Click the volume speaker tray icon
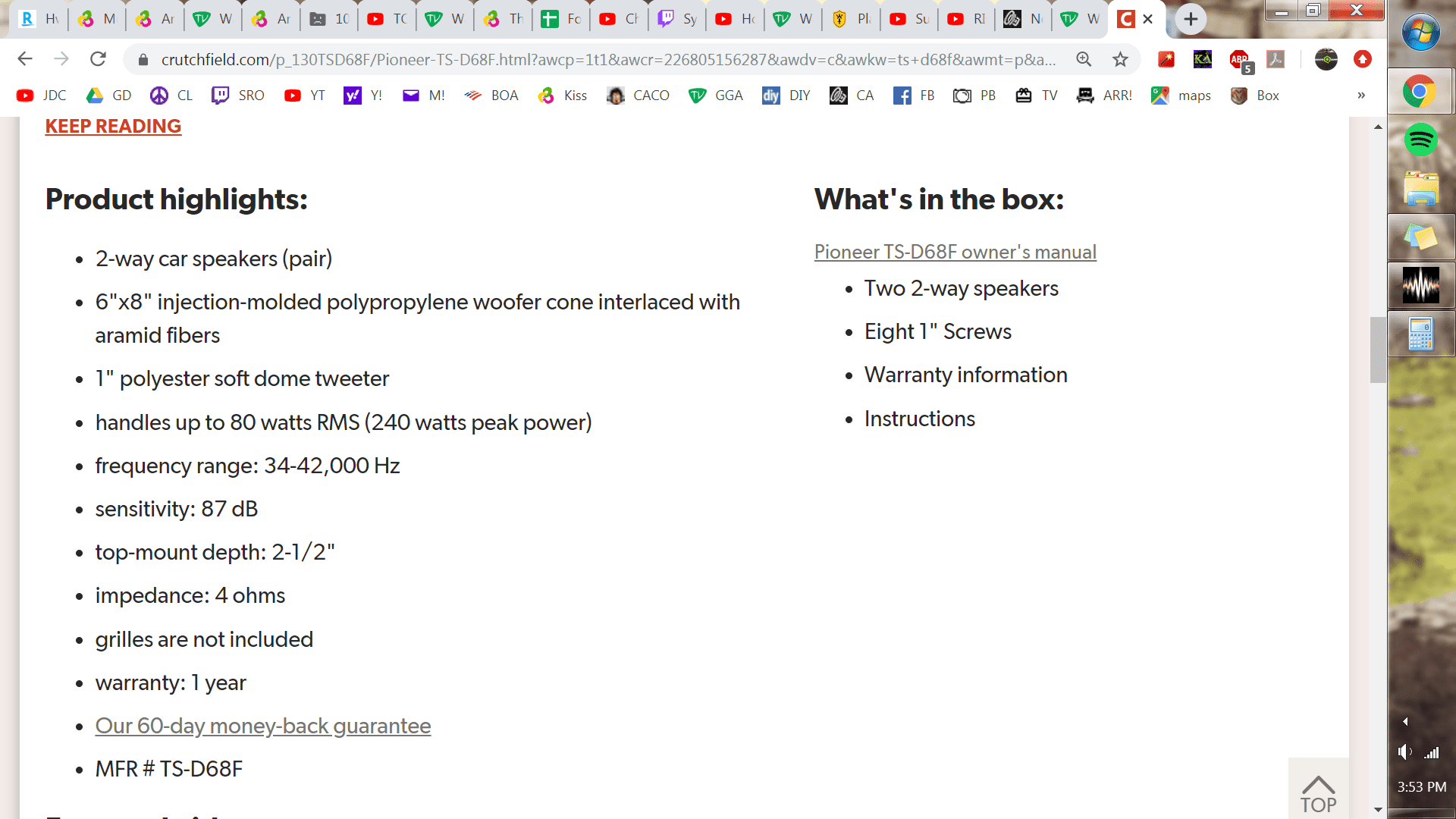The image size is (1456, 819). (x=1405, y=752)
